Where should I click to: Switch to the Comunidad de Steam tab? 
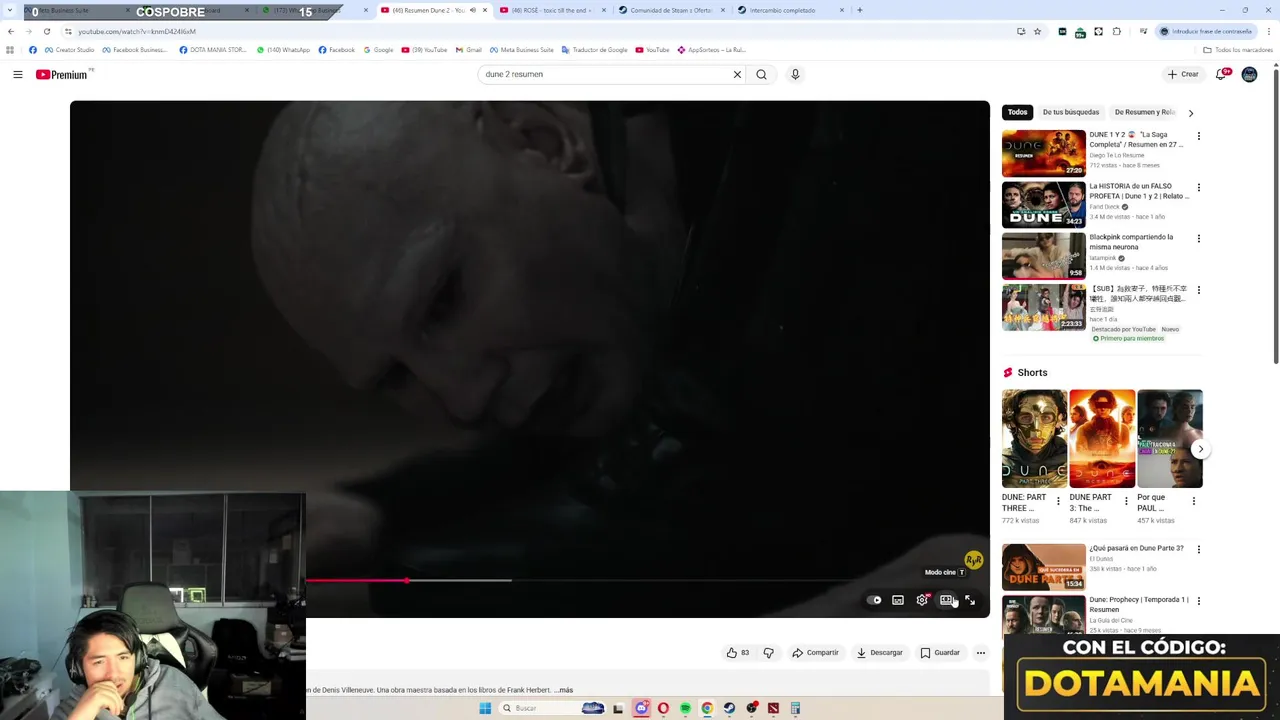click(670, 10)
